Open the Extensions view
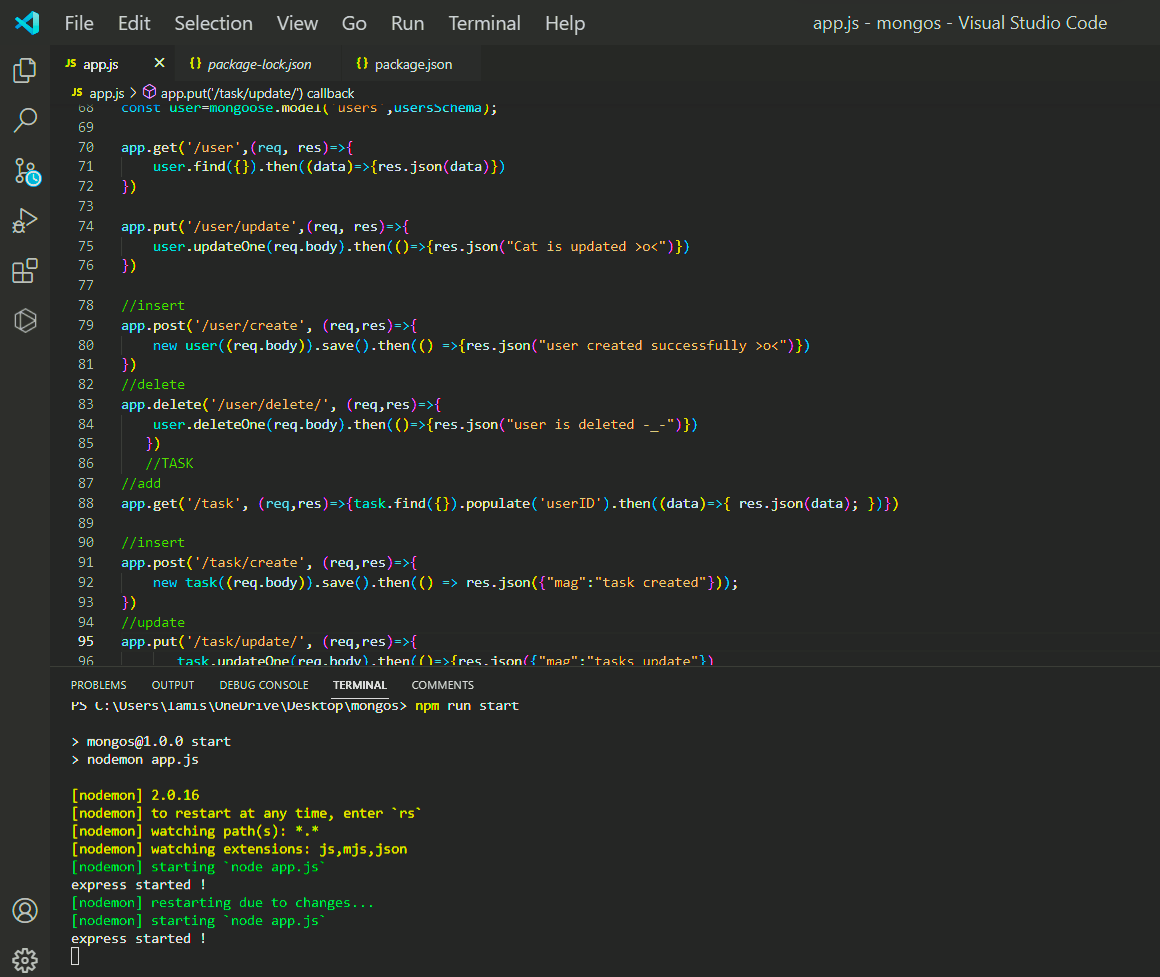This screenshot has height=977, width=1160. 25,271
